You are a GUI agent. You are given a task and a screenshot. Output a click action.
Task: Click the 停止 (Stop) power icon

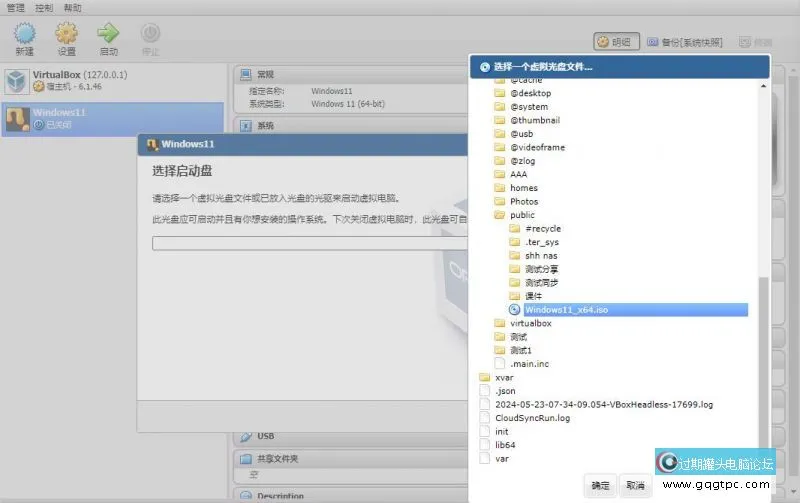(150, 33)
